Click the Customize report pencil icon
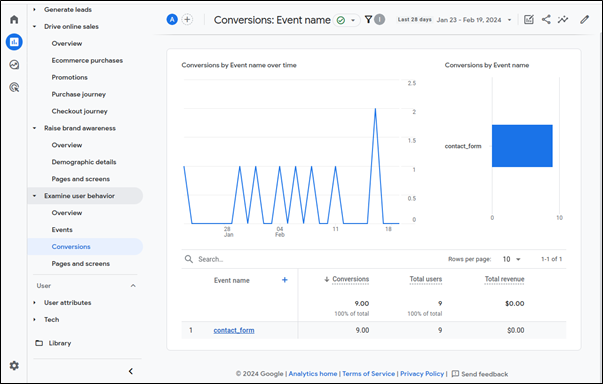 pos(585,19)
